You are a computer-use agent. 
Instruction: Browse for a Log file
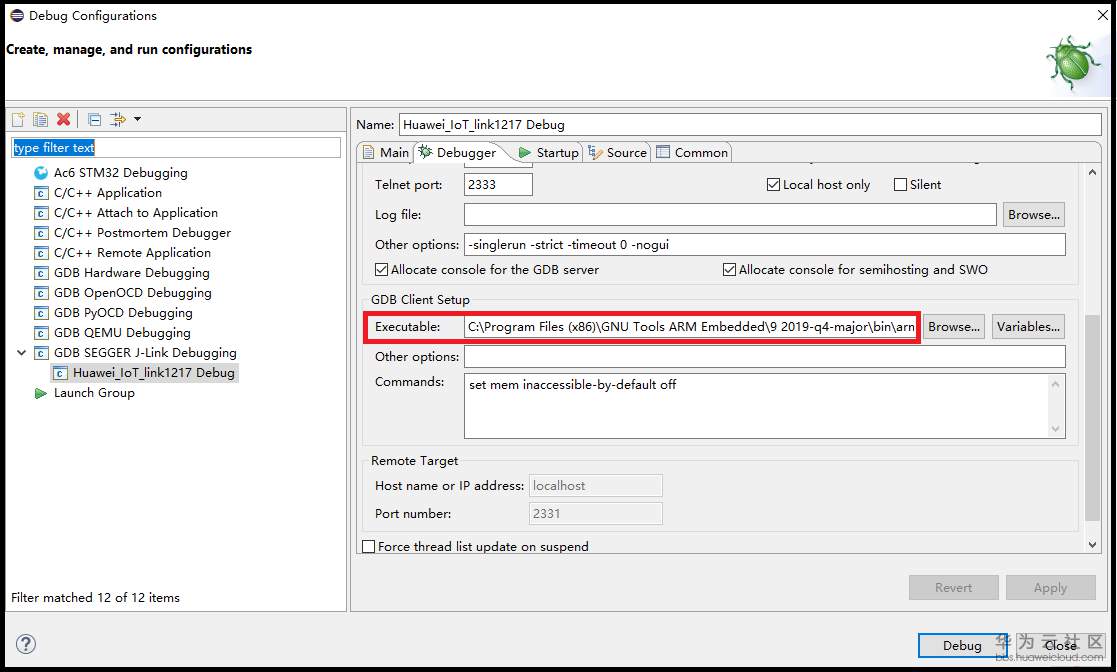[x=1034, y=214]
